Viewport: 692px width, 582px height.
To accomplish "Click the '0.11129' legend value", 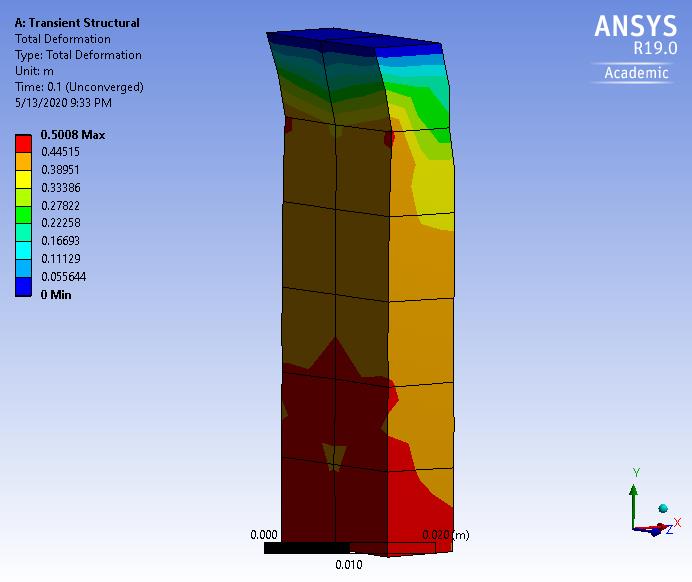I will (x=61, y=259).
